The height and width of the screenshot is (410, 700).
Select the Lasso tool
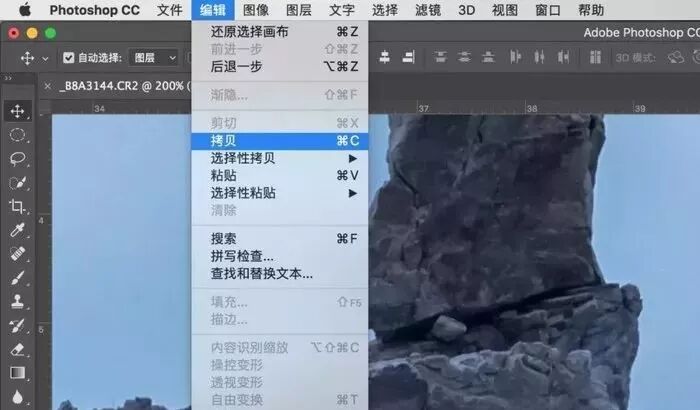coord(17,159)
